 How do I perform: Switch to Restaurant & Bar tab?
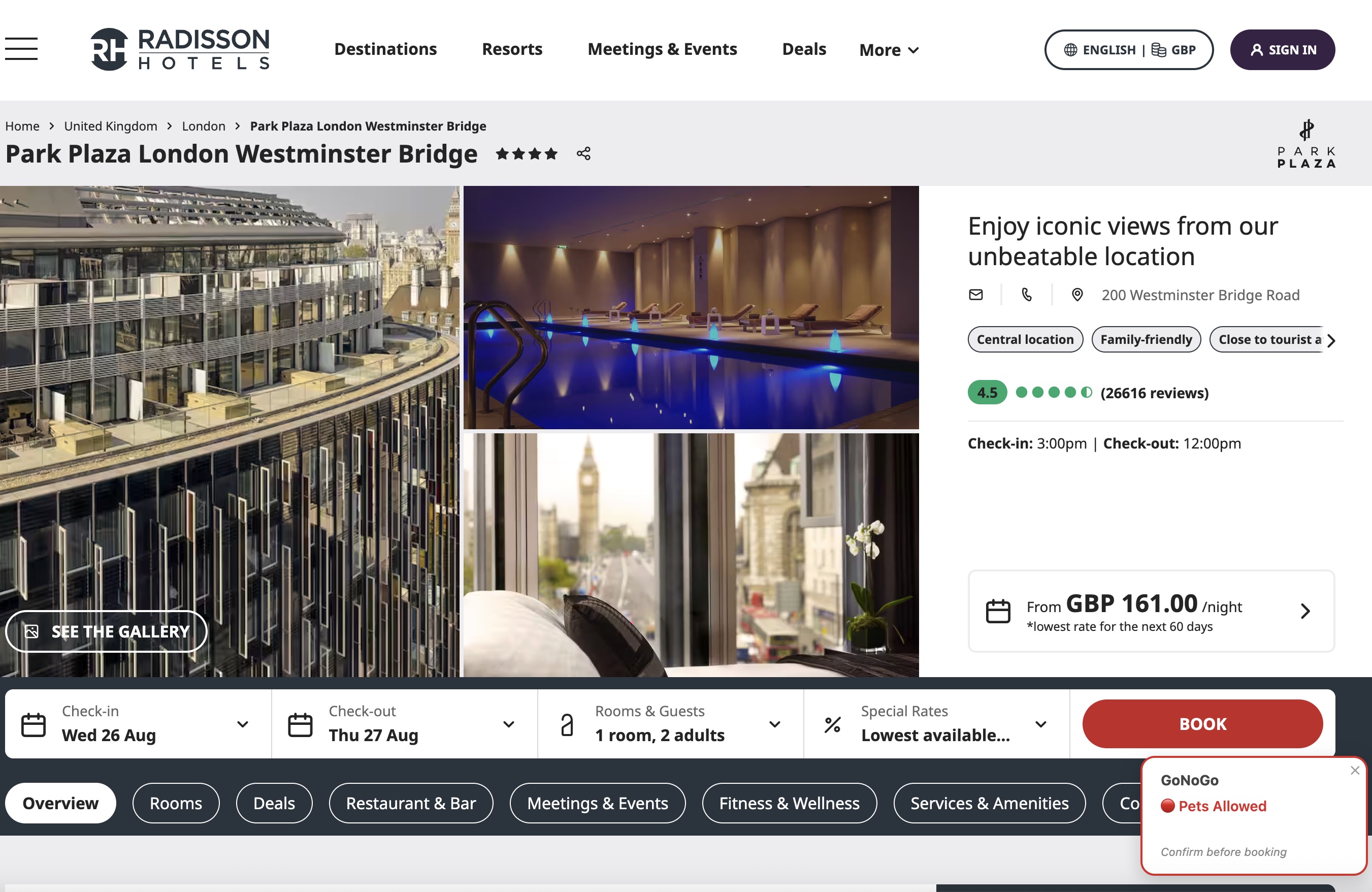click(x=411, y=803)
